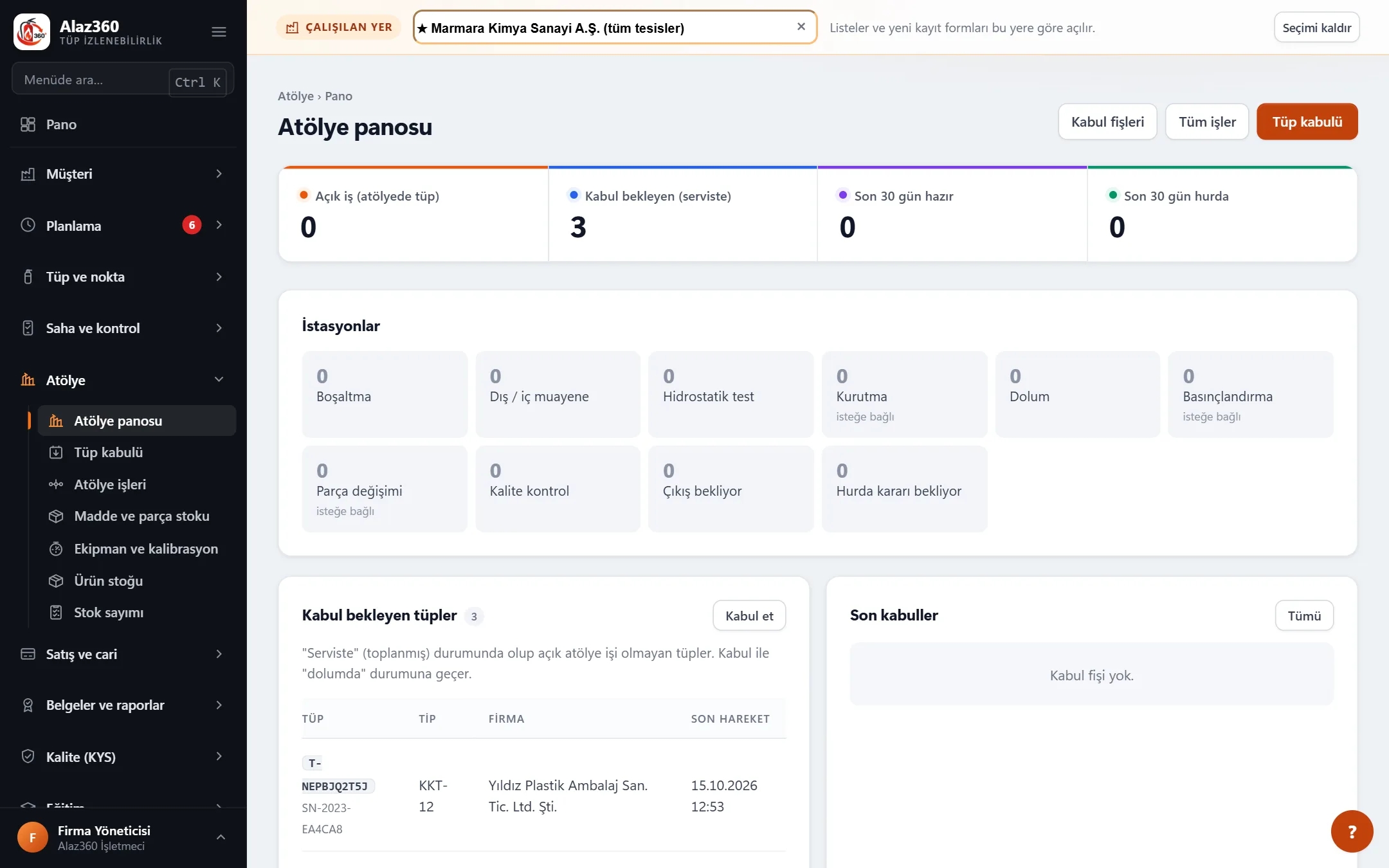The image size is (1389, 868).
Task: Click the Ekipman ve kalibrasyon gauge icon
Action: point(56,549)
